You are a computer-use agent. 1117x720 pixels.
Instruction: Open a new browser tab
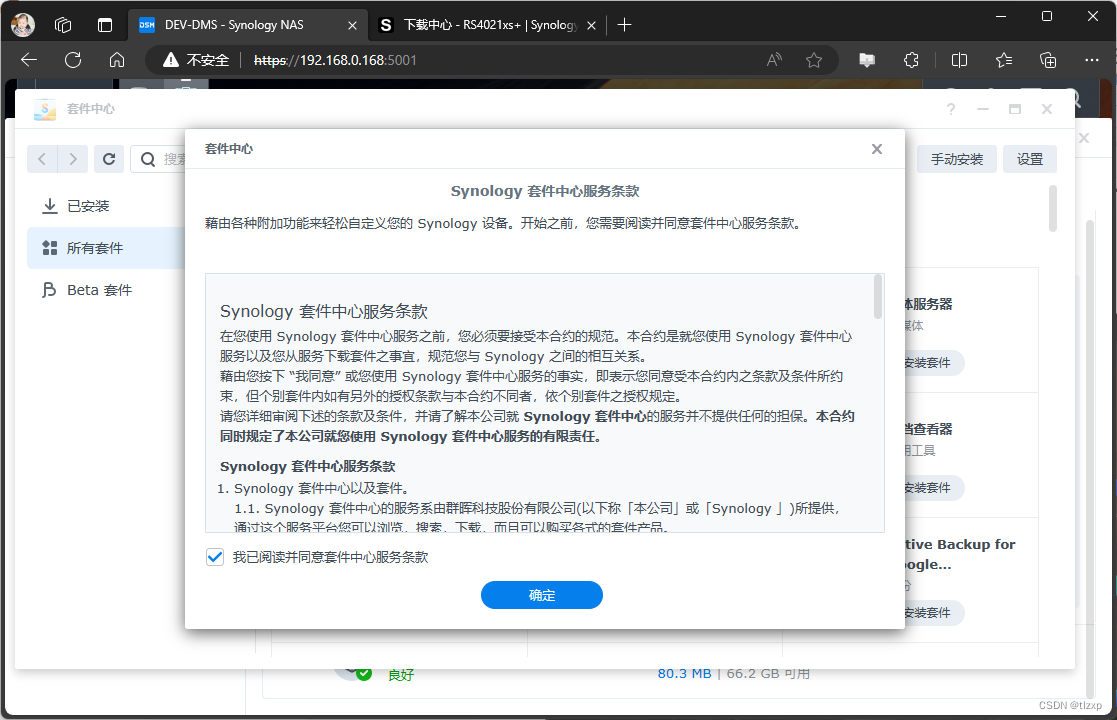pos(625,25)
